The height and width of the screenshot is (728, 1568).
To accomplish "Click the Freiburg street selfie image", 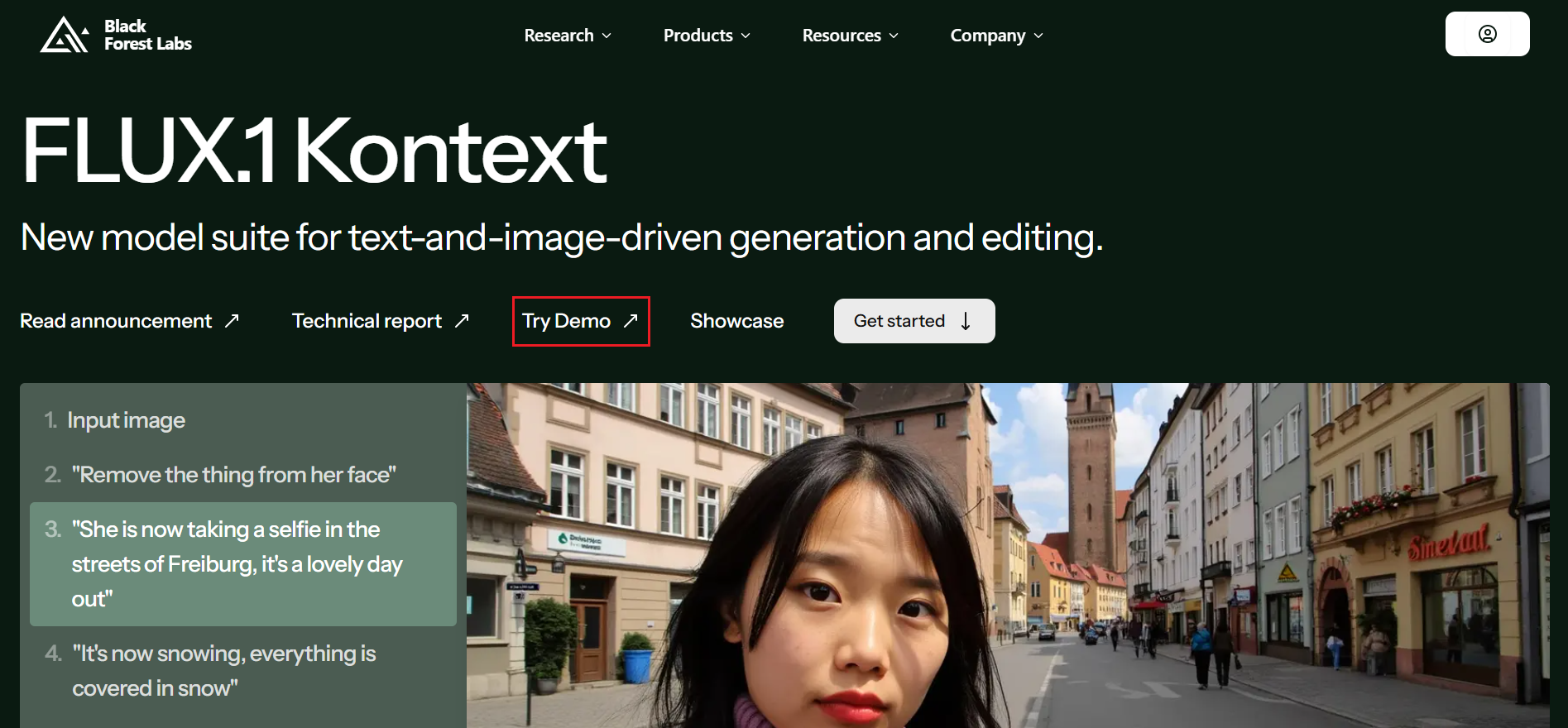I will click(1008, 555).
